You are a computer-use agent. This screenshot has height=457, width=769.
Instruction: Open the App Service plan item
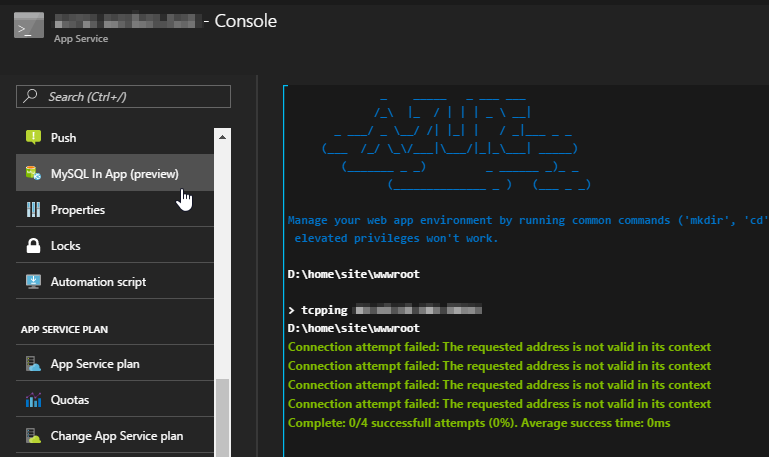[x=115, y=364]
